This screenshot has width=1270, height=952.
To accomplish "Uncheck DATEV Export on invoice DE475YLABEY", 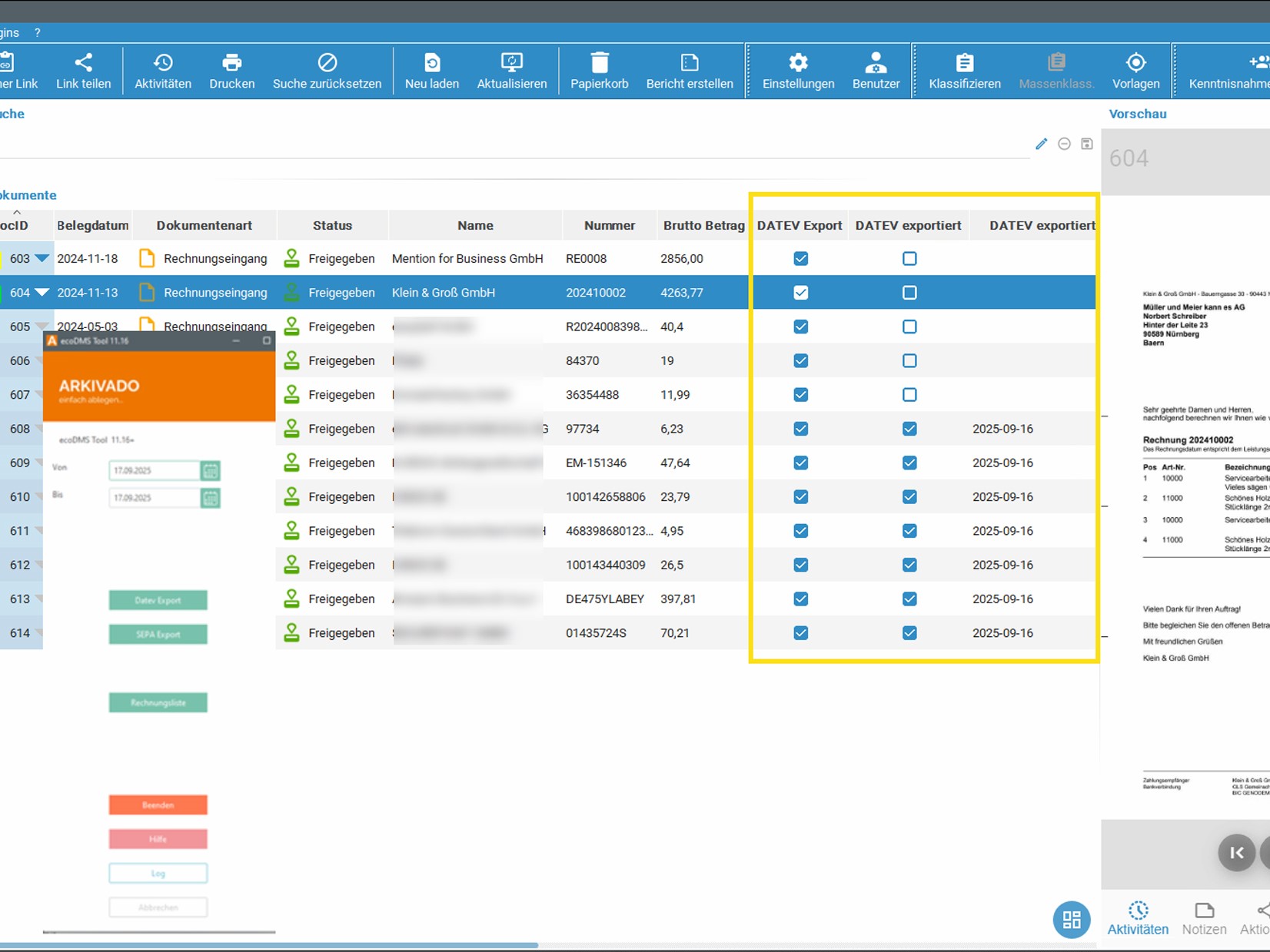I will (800, 599).
